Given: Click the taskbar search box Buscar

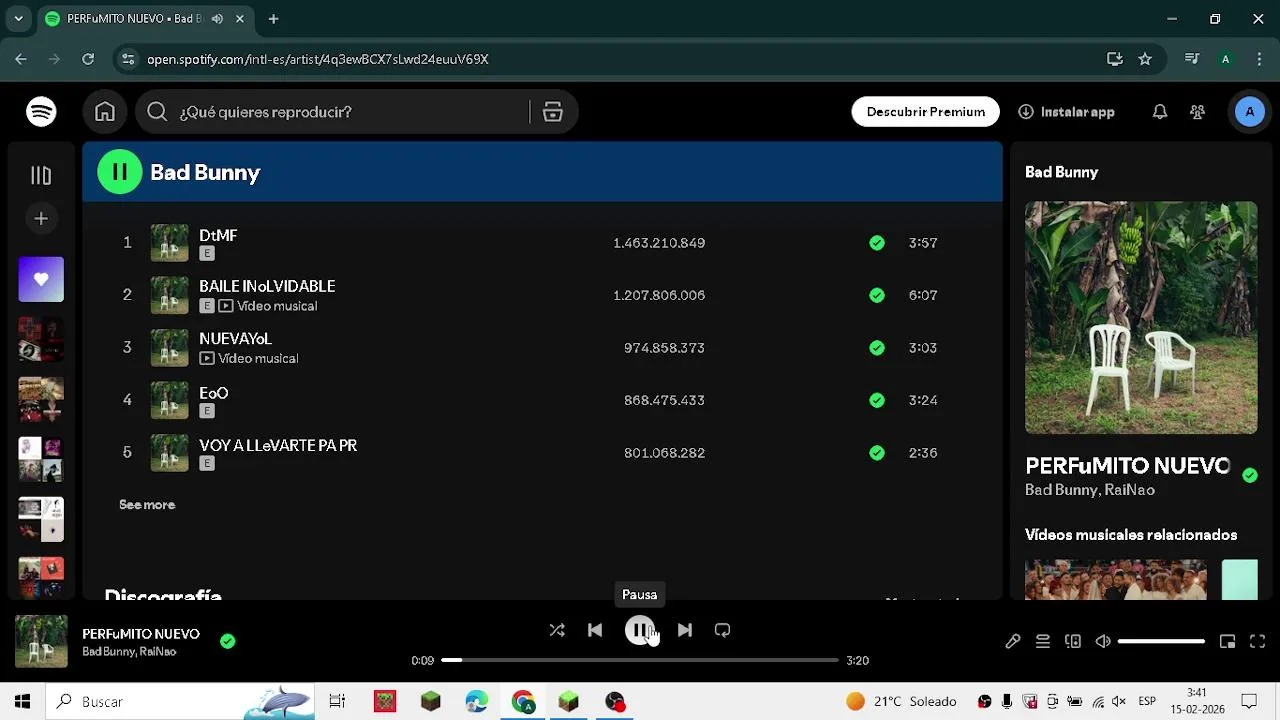Looking at the screenshot, I should 180,702.
